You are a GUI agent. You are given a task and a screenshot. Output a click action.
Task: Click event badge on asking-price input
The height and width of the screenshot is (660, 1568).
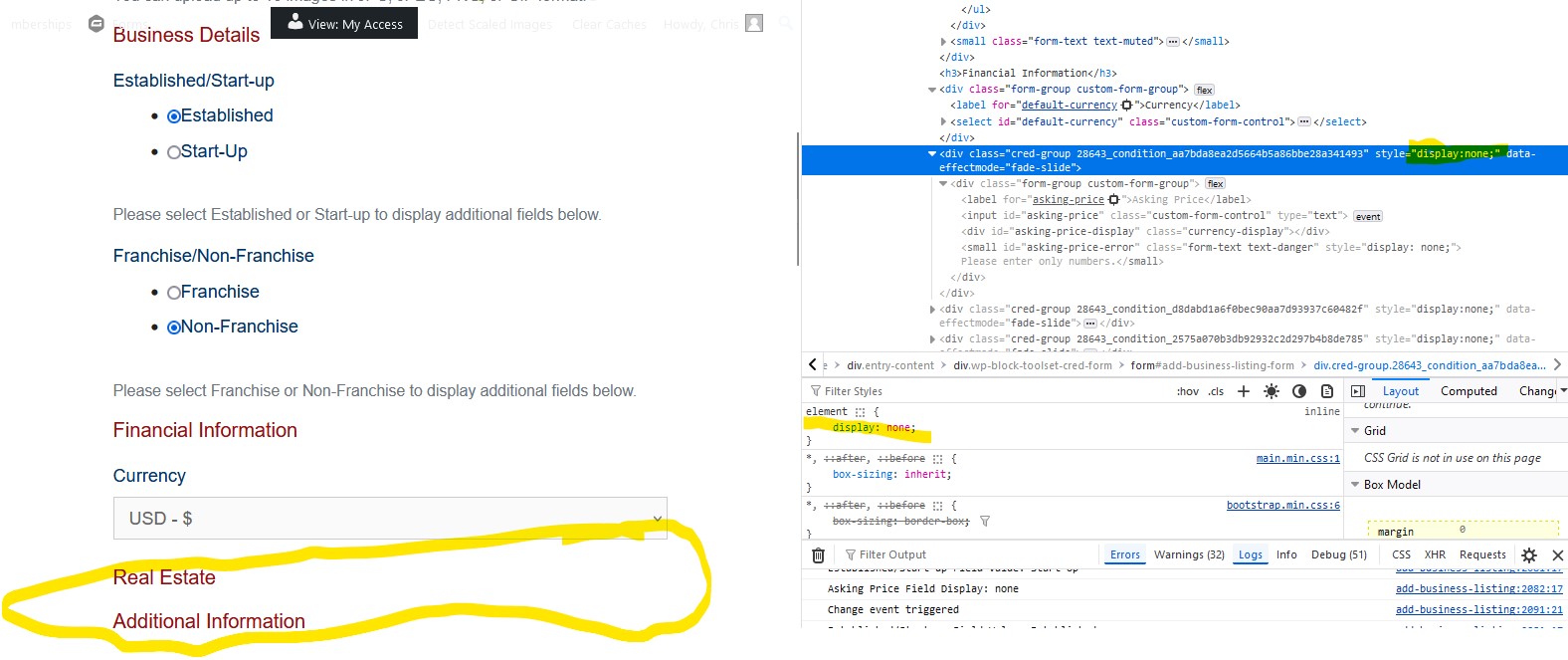[x=1368, y=216]
